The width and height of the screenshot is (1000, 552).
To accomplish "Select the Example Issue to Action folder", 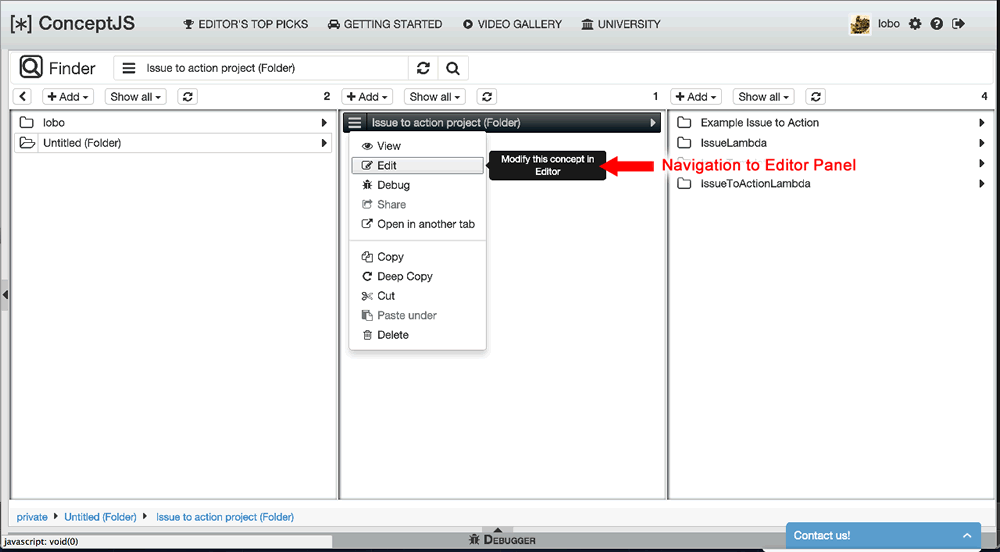I will (832, 122).
